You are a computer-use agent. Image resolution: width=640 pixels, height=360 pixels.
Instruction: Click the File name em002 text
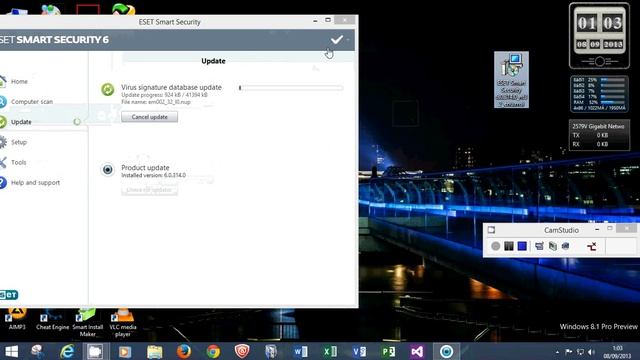coord(156,102)
